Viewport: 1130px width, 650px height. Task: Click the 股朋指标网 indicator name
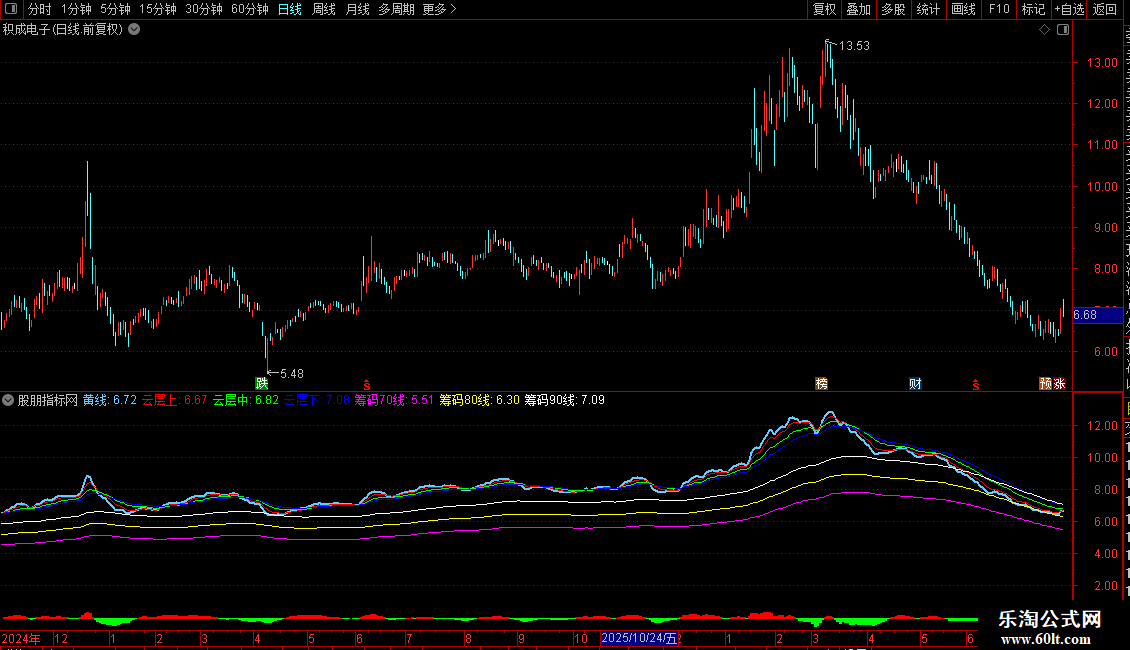click(48, 400)
